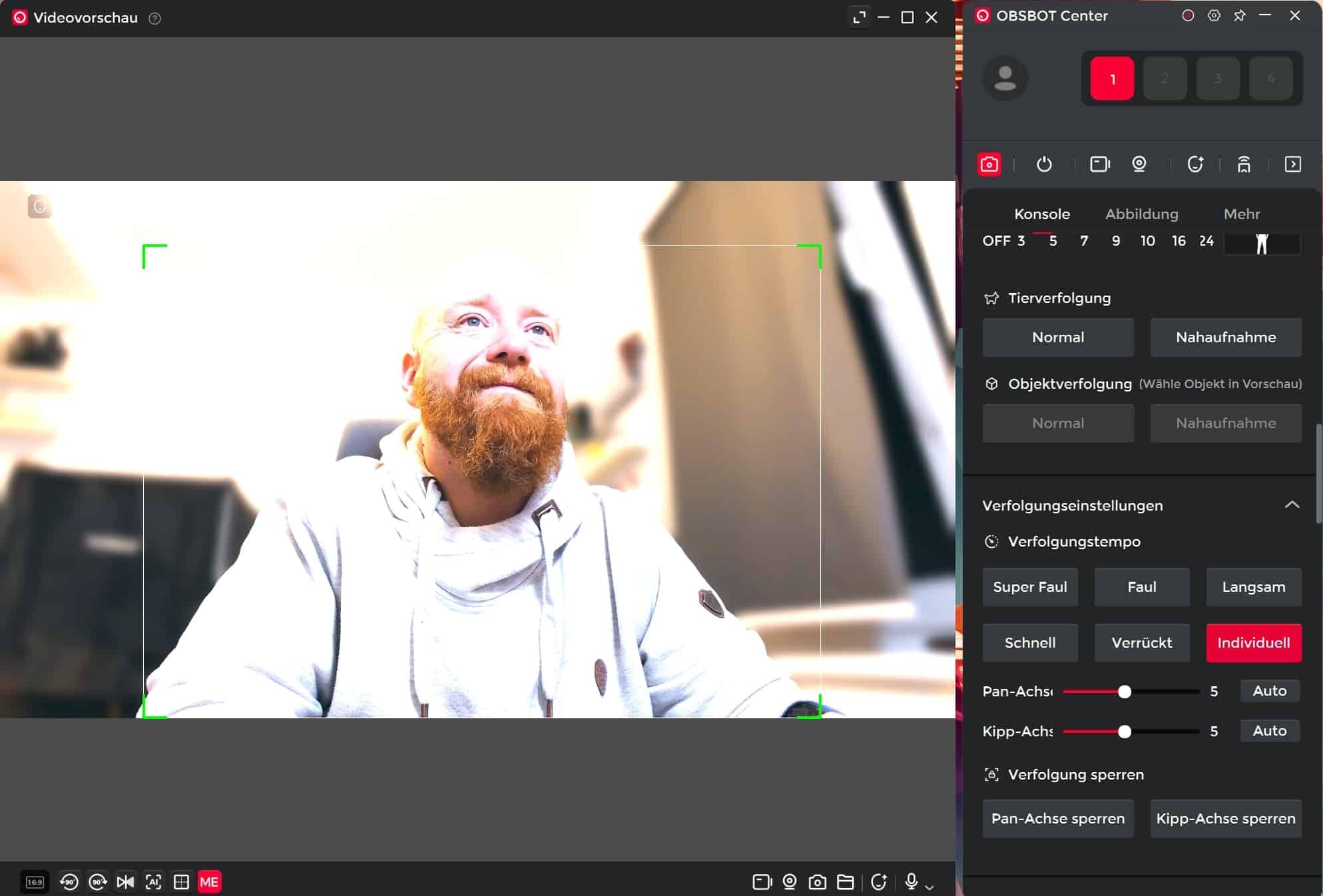Expand the side panel arrow icon
This screenshot has height=896, width=1323.
pos(1292,164)
